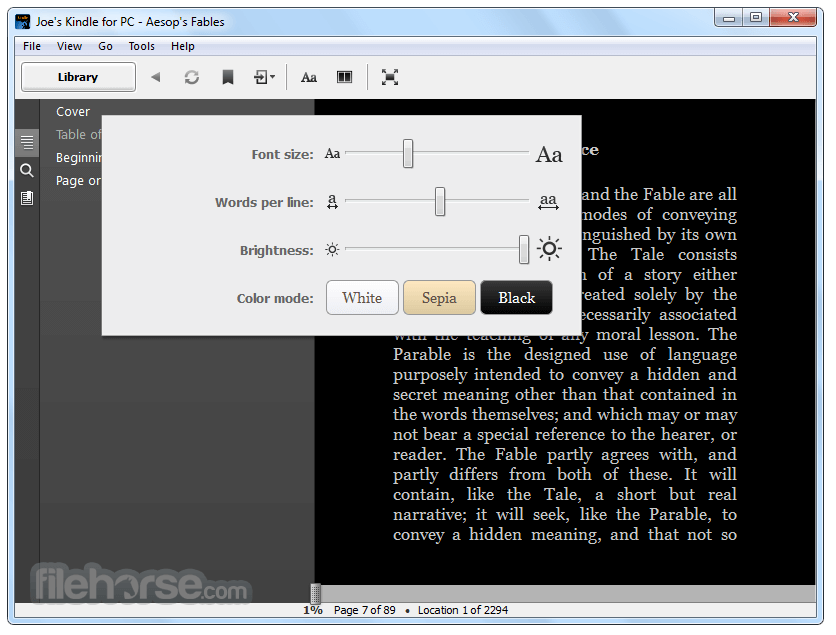
Task: Click the 'Location 1 of 2294' status text
Action: (463, 610)
